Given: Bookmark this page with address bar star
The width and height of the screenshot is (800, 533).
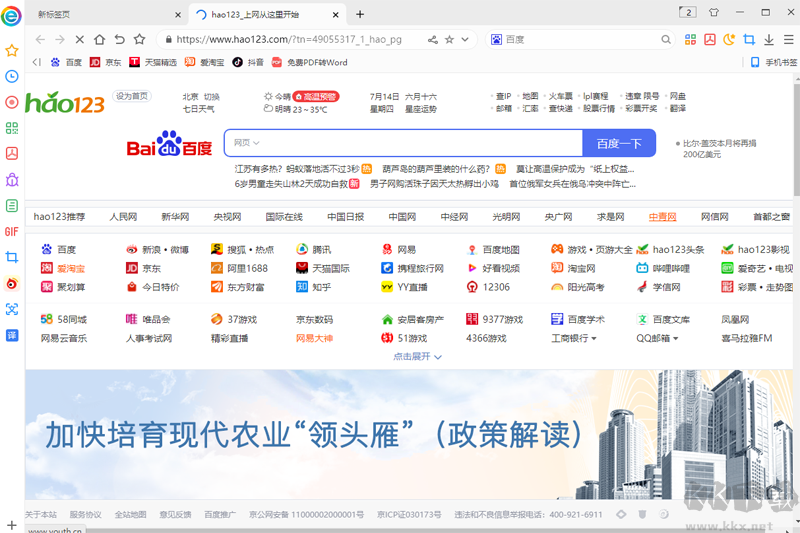Looking at the screenshot, I should click(x=449, y=40).
